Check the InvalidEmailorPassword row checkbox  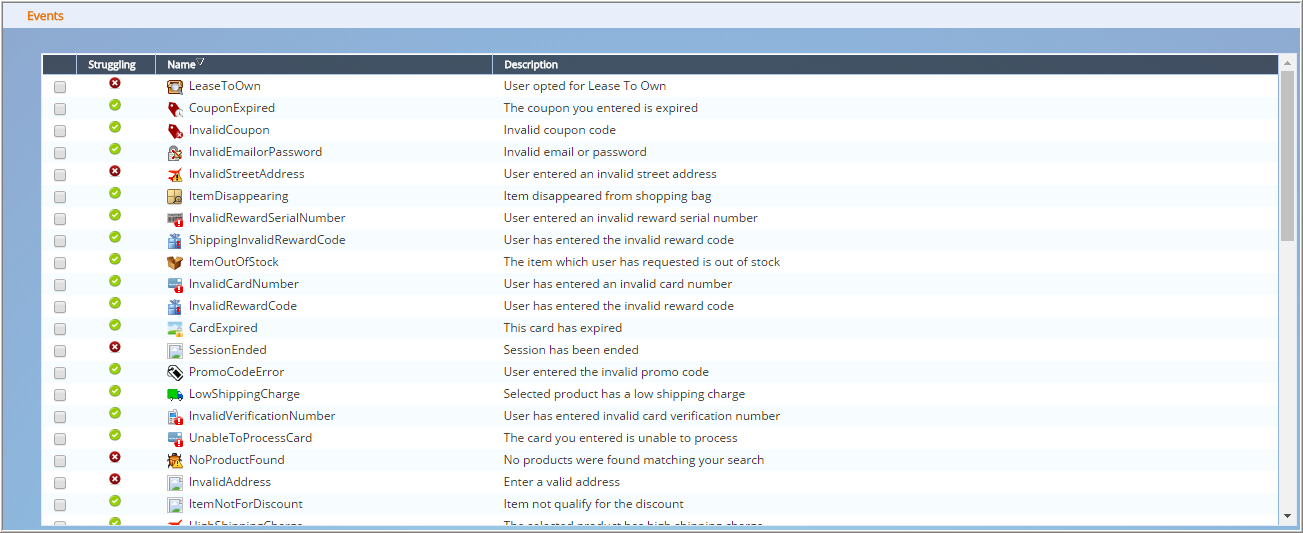point(60,153)
